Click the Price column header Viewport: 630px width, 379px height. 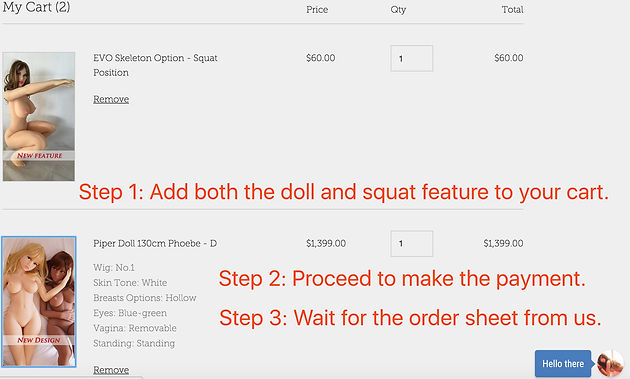[x=317, y=9]
